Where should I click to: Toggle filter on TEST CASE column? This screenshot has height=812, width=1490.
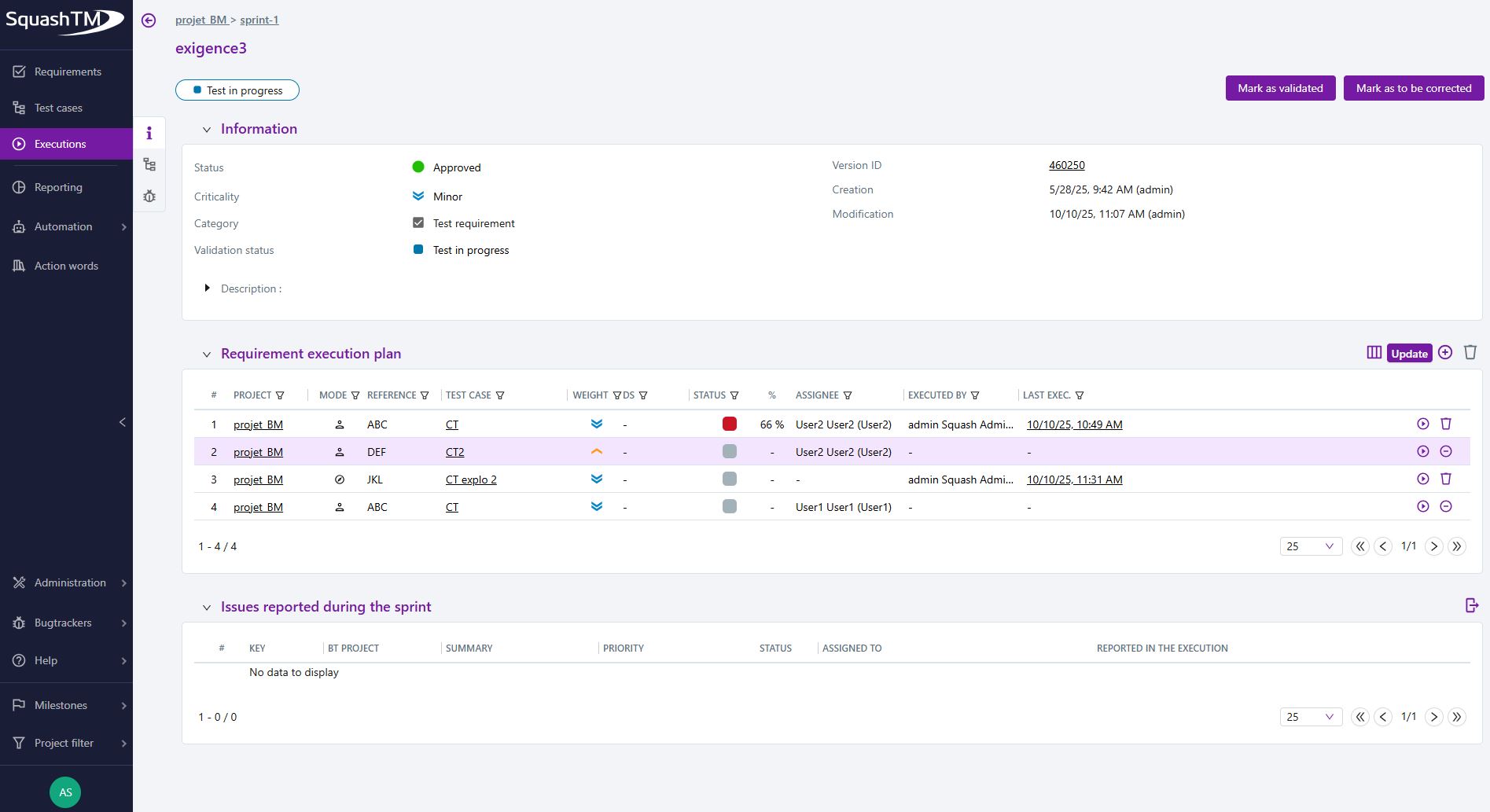(x=500, y=395)
